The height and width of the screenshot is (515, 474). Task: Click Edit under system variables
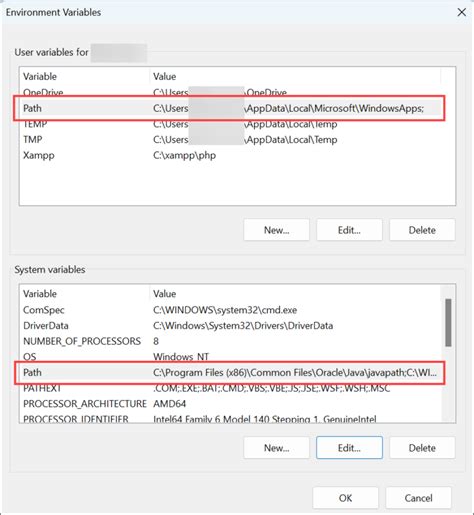point(349,448)
